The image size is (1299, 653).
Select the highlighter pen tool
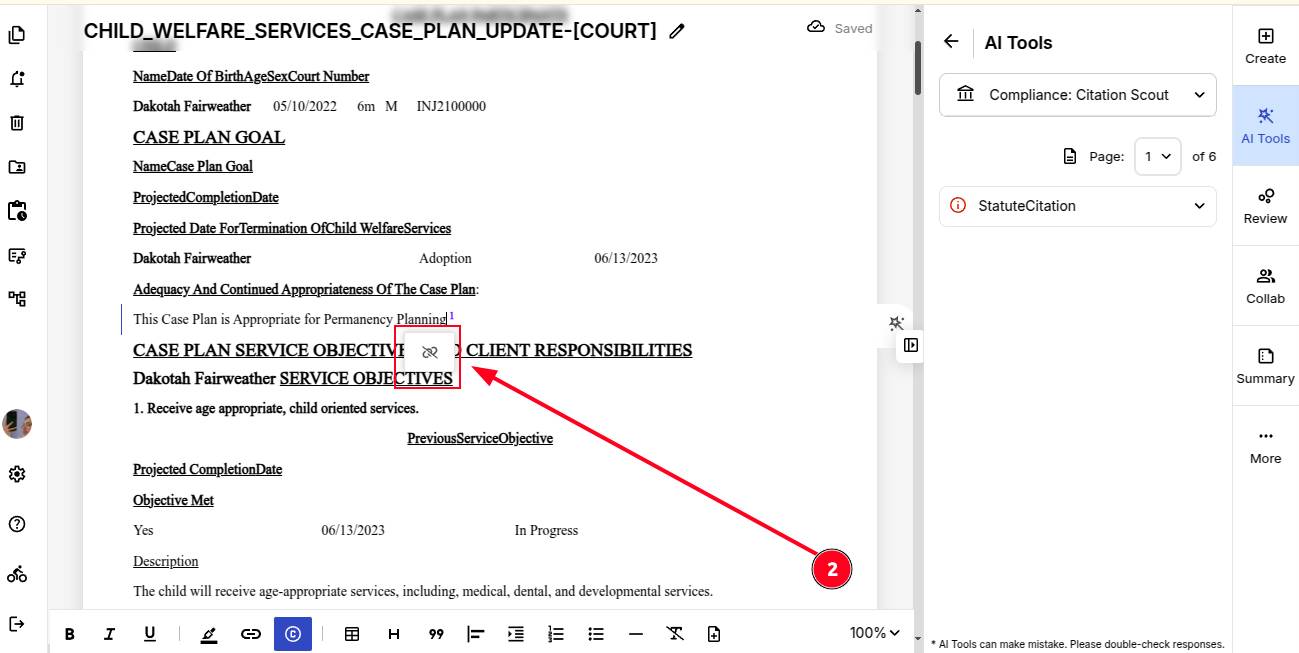click(209, 634)
